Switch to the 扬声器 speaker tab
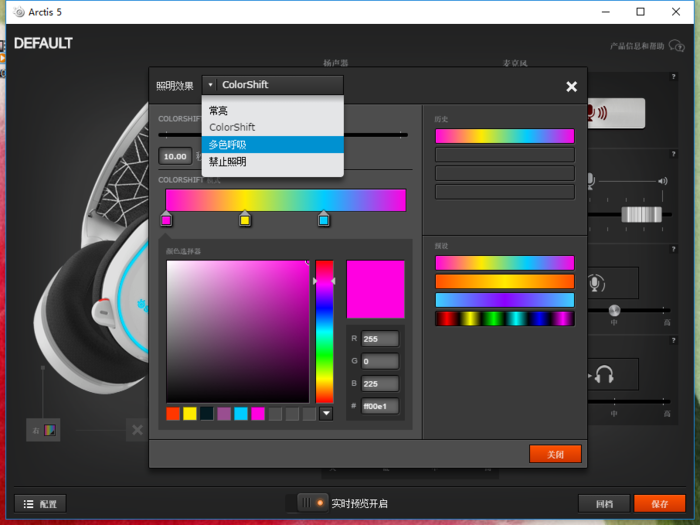 (x=336, y=62)
